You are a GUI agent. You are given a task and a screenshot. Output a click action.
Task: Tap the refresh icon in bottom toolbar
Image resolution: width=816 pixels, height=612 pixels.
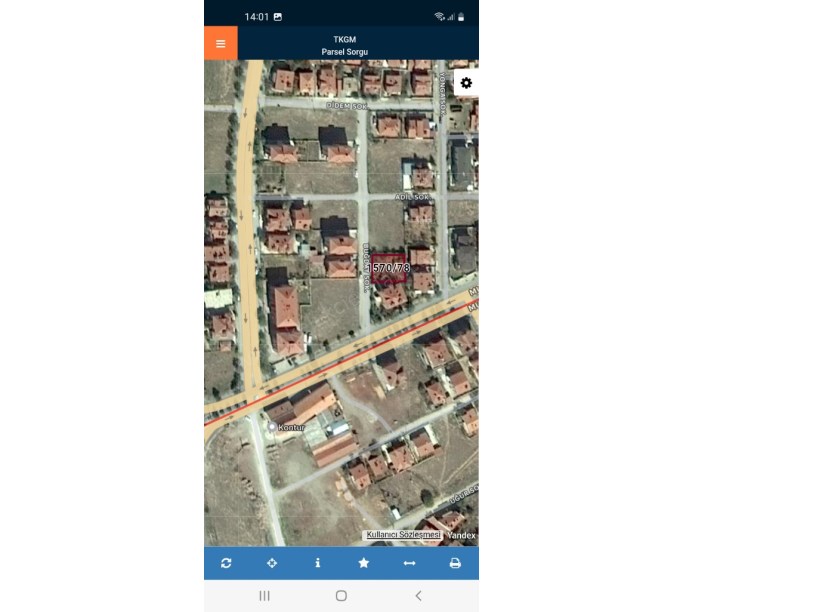[226, 563]
